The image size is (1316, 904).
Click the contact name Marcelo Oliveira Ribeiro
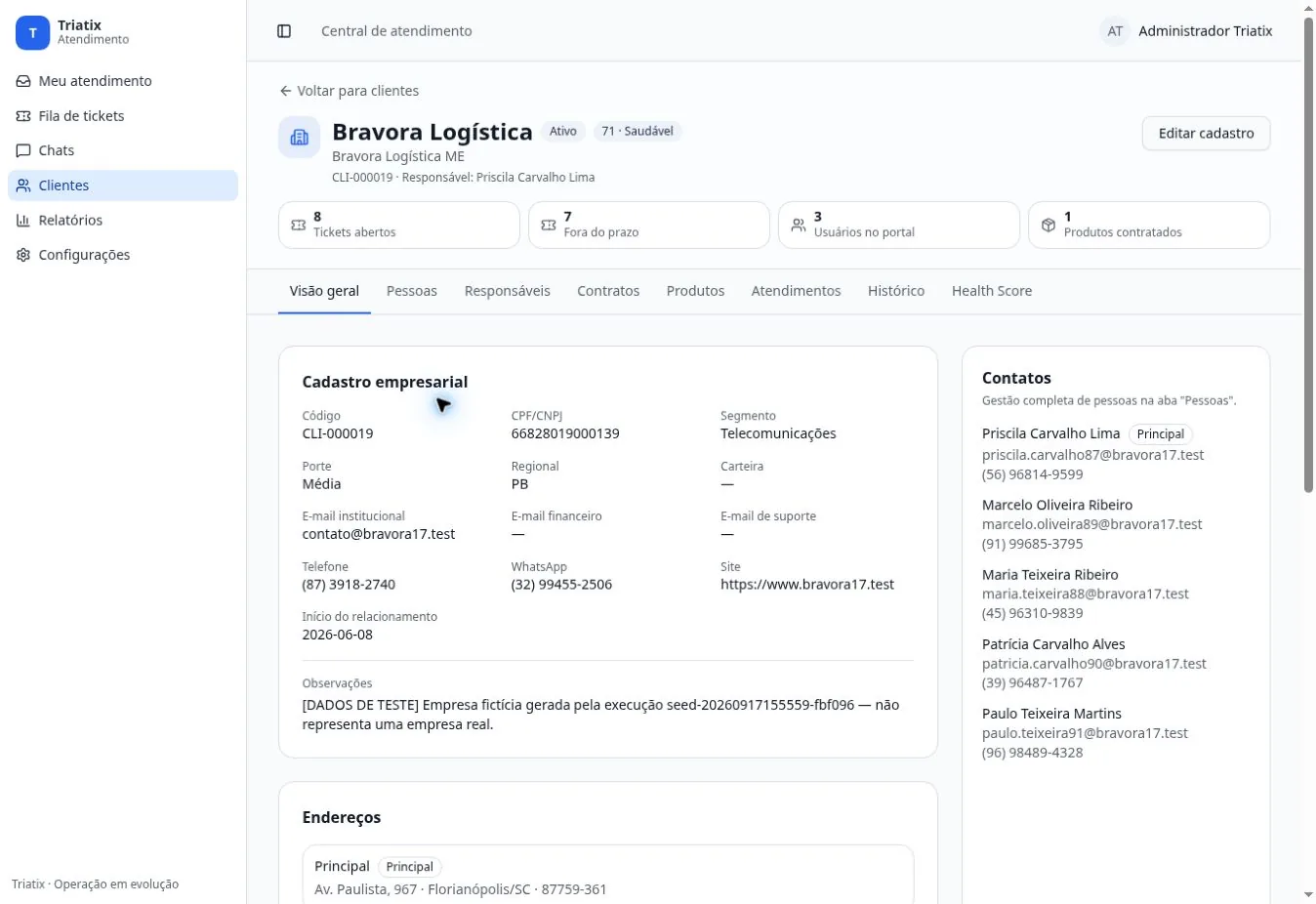click(1057, 505)
